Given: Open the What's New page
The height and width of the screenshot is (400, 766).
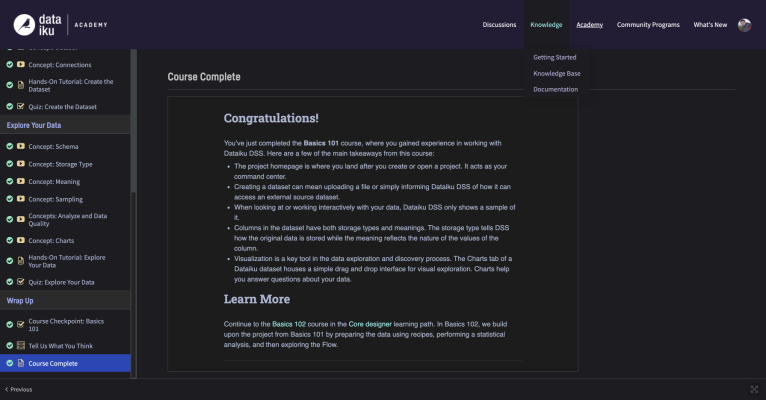Looking at the screenshot, I should coord(710,25).
